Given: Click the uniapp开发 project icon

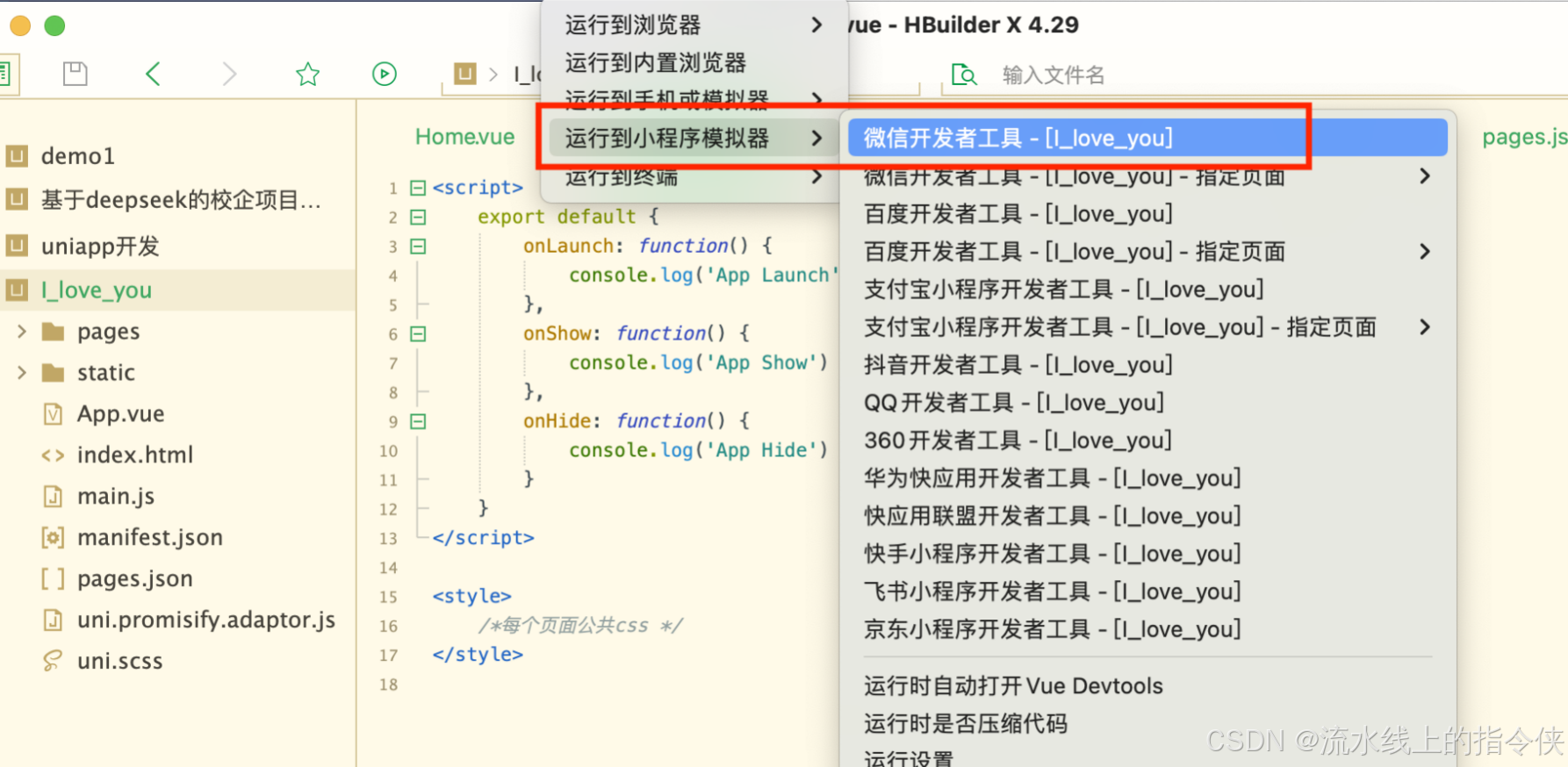Looking at the screenshot, I should (17, 246).
